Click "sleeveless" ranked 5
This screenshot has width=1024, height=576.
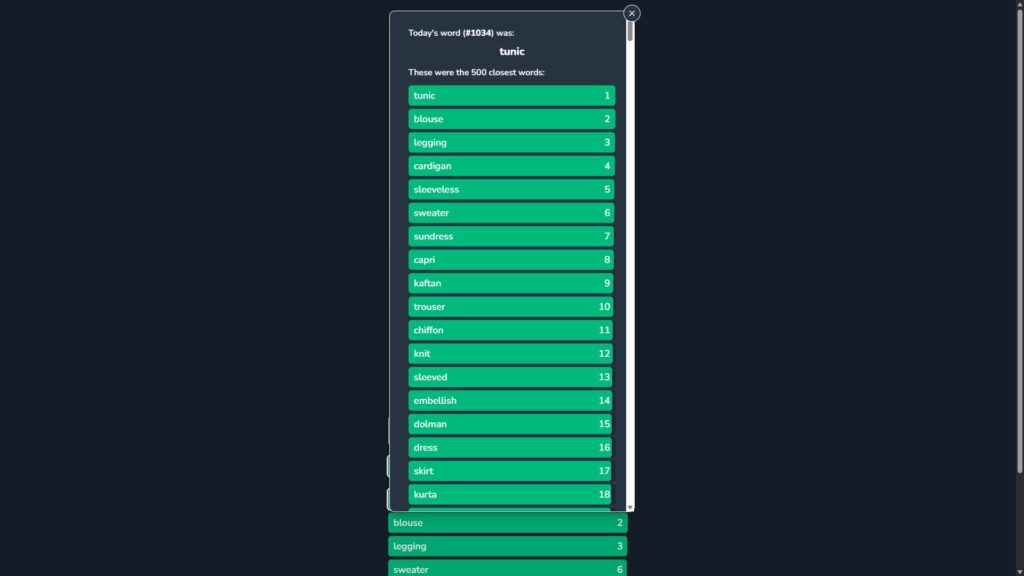pos(511,189)
